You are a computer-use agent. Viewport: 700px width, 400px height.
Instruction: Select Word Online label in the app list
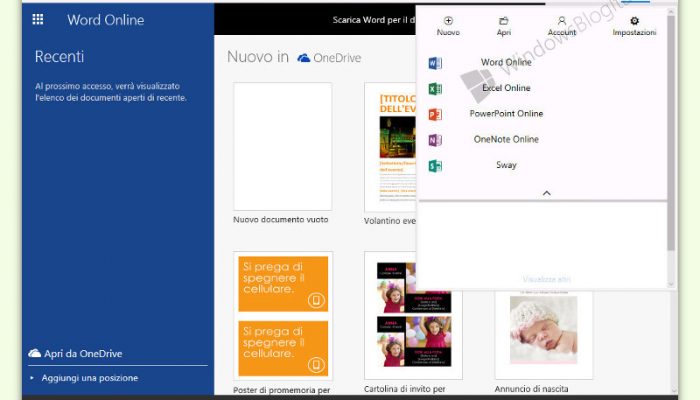coord(506,62)
